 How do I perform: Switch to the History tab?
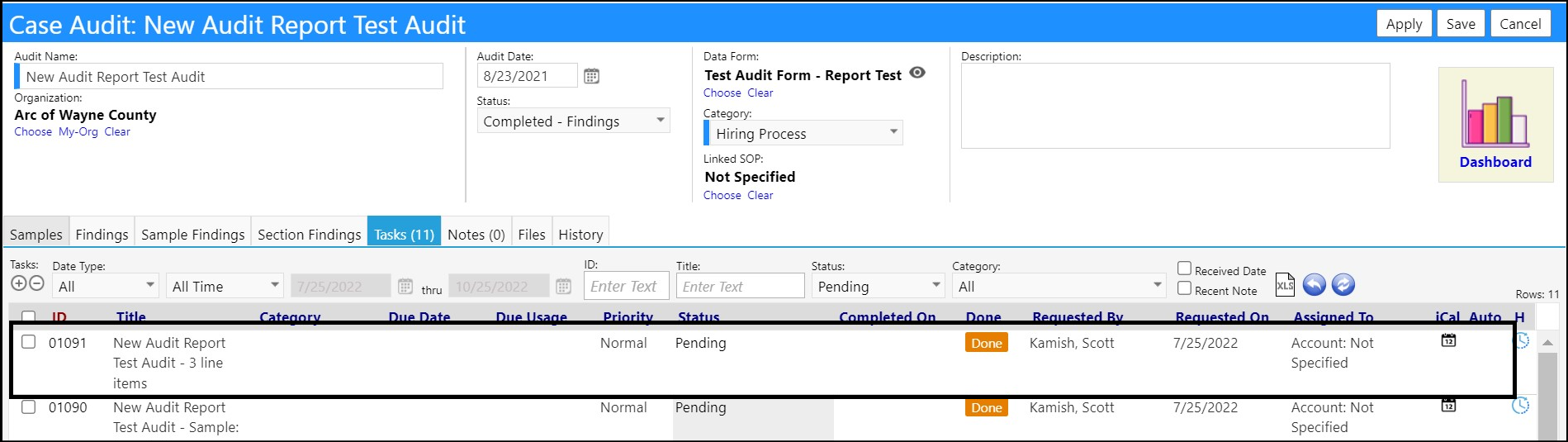(x=580, y=235)
